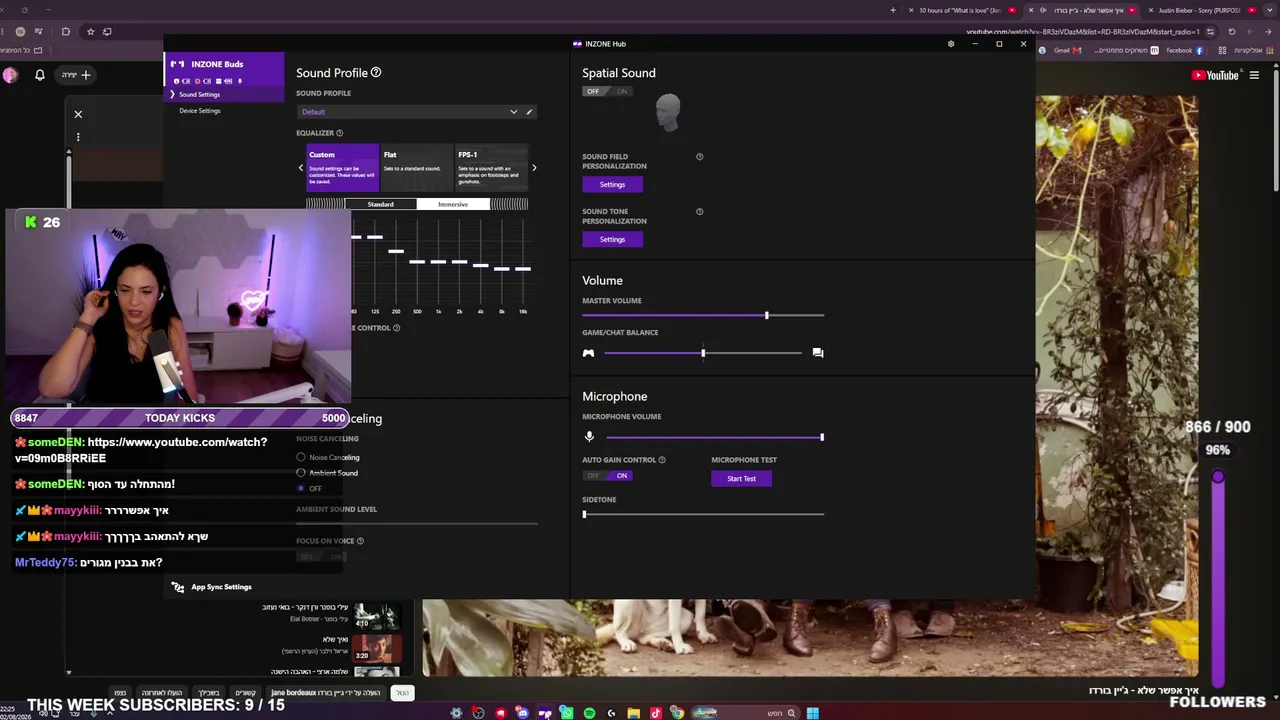Show Sound Field Personalization info icon
The image size is (1280, 720).
point(700,157)
